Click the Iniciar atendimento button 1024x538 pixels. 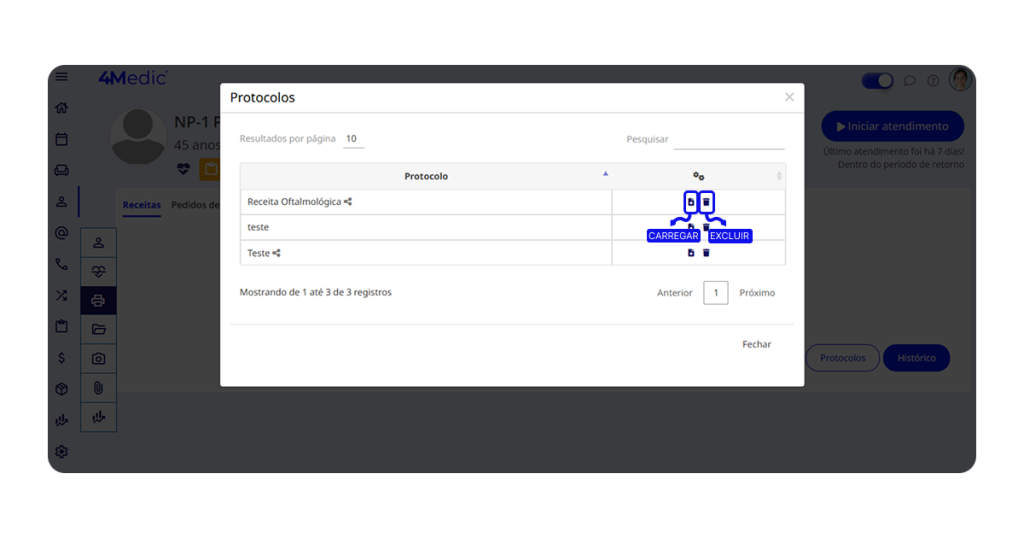pyautogui.click(x=892, y=127)
